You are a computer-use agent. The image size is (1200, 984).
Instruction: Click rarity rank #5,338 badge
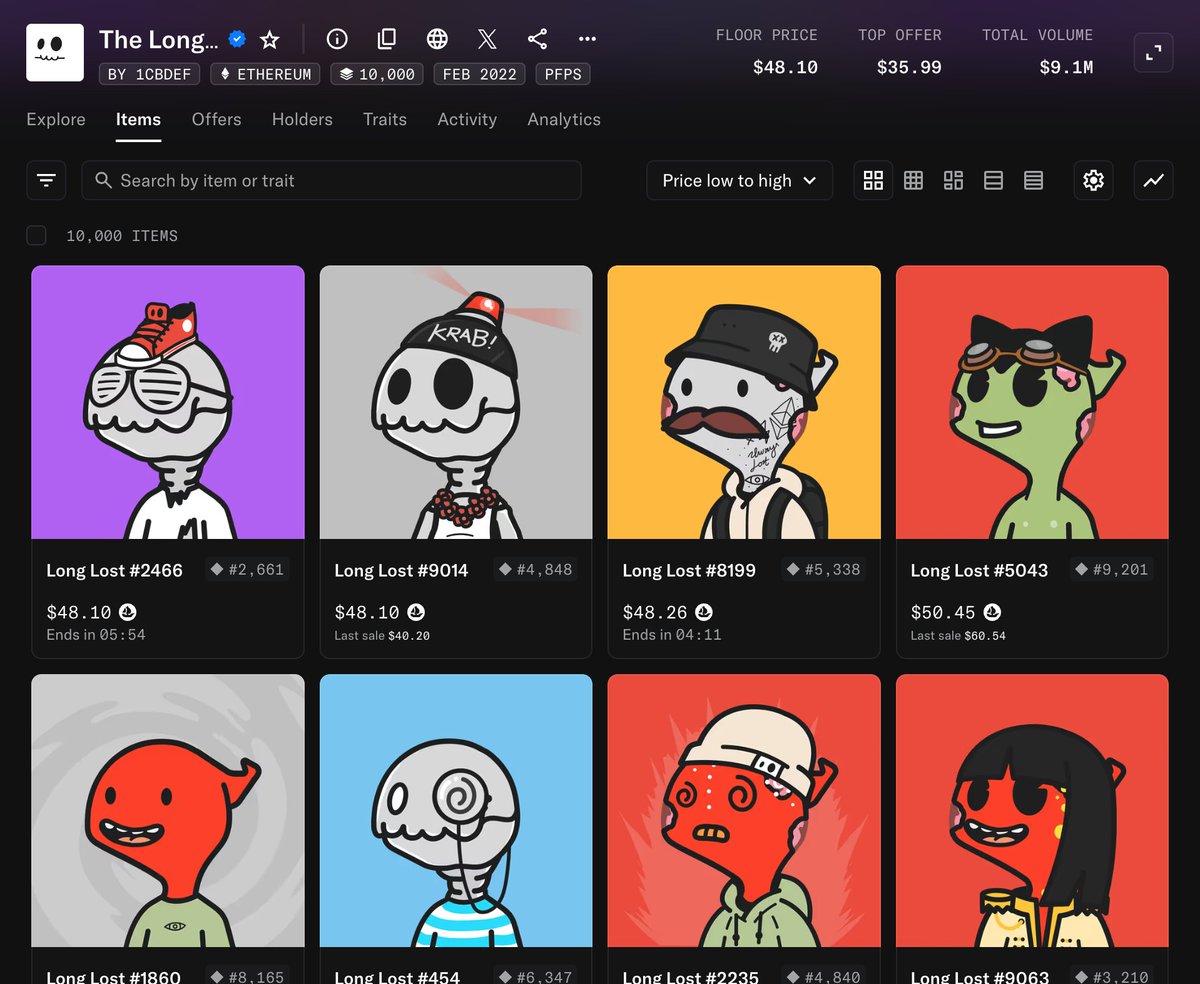pyautogui.click(x=823, y=570)
